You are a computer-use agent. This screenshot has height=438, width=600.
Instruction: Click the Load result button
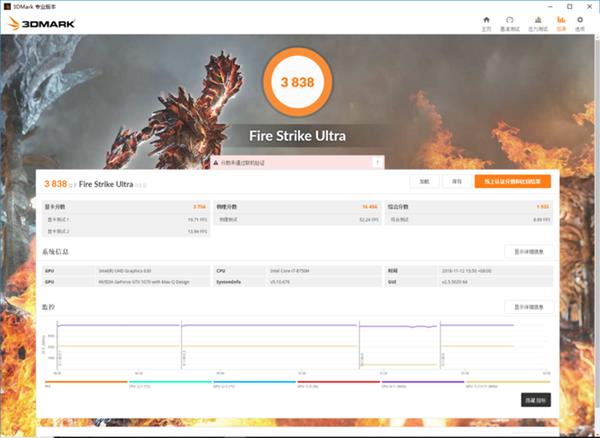424,182
